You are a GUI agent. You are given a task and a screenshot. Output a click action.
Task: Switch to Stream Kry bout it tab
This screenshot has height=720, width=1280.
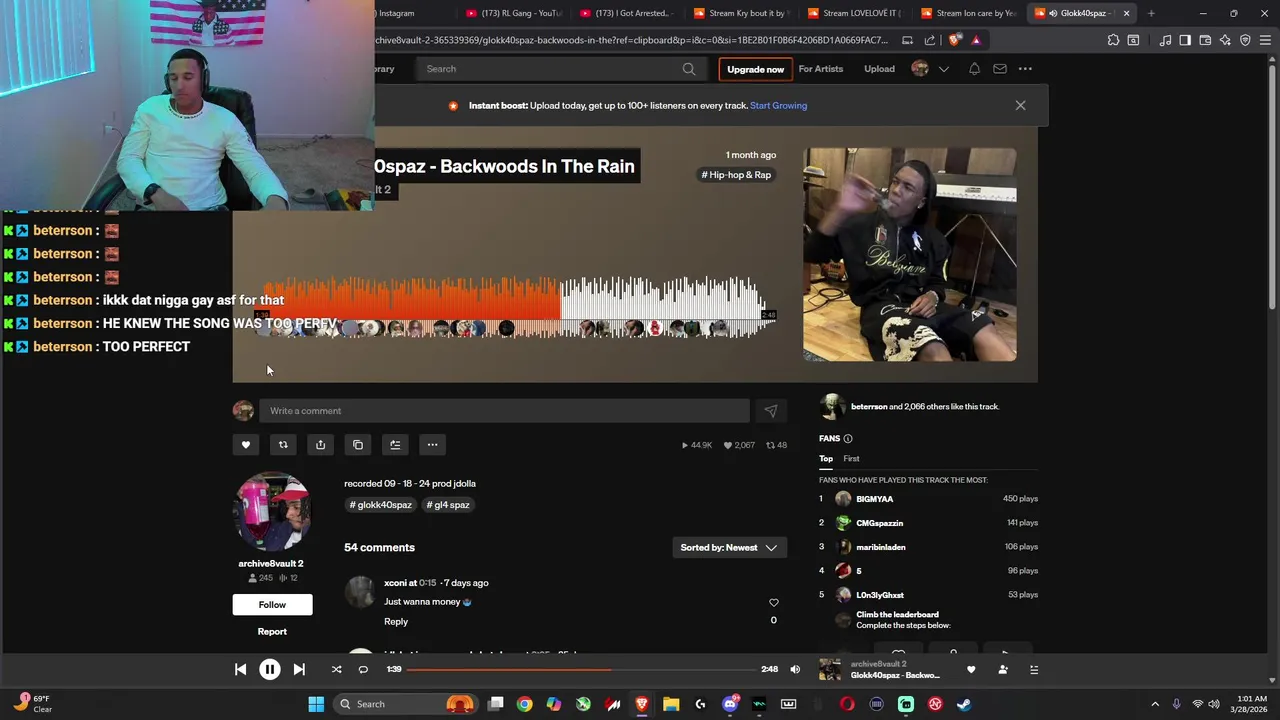tap(745, 13)
